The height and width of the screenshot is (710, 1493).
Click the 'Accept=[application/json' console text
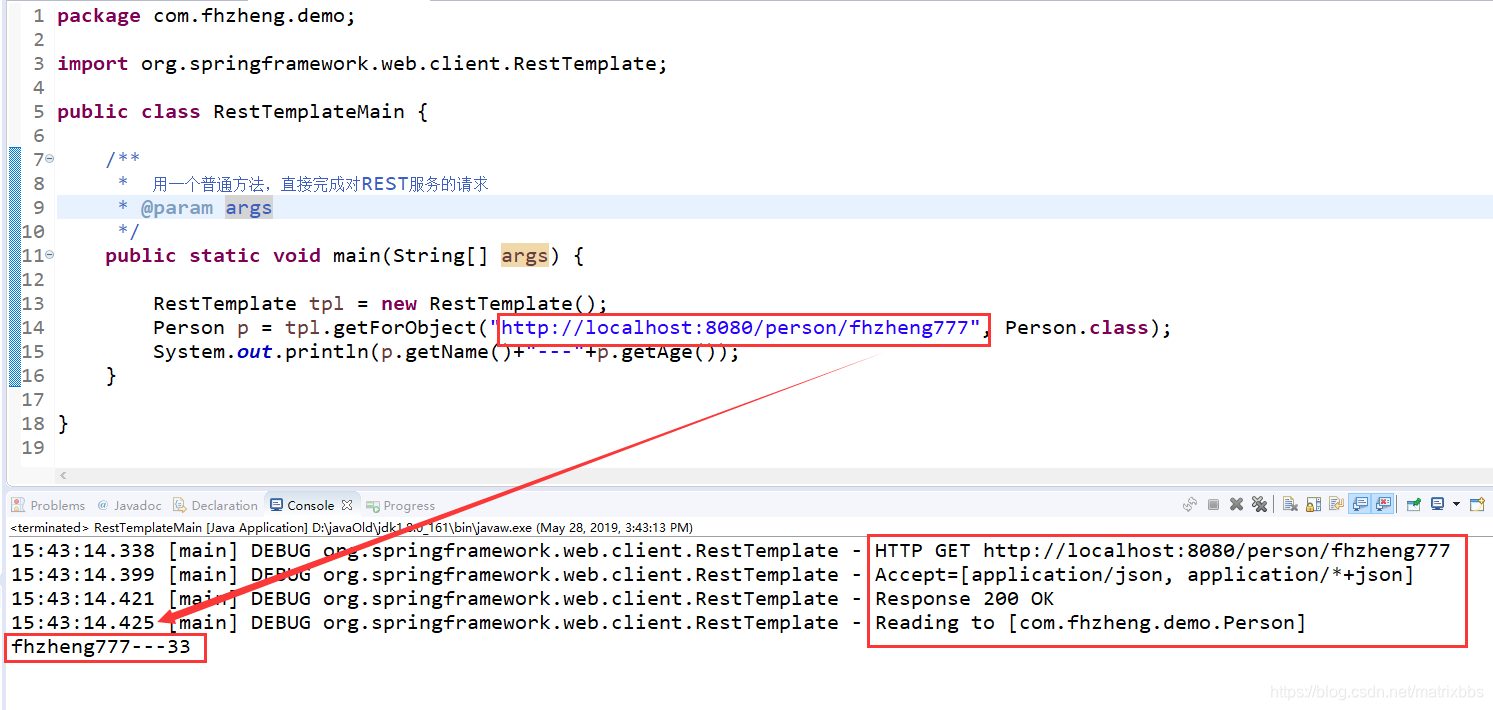pyautogui.click(x=1019, y=574)
